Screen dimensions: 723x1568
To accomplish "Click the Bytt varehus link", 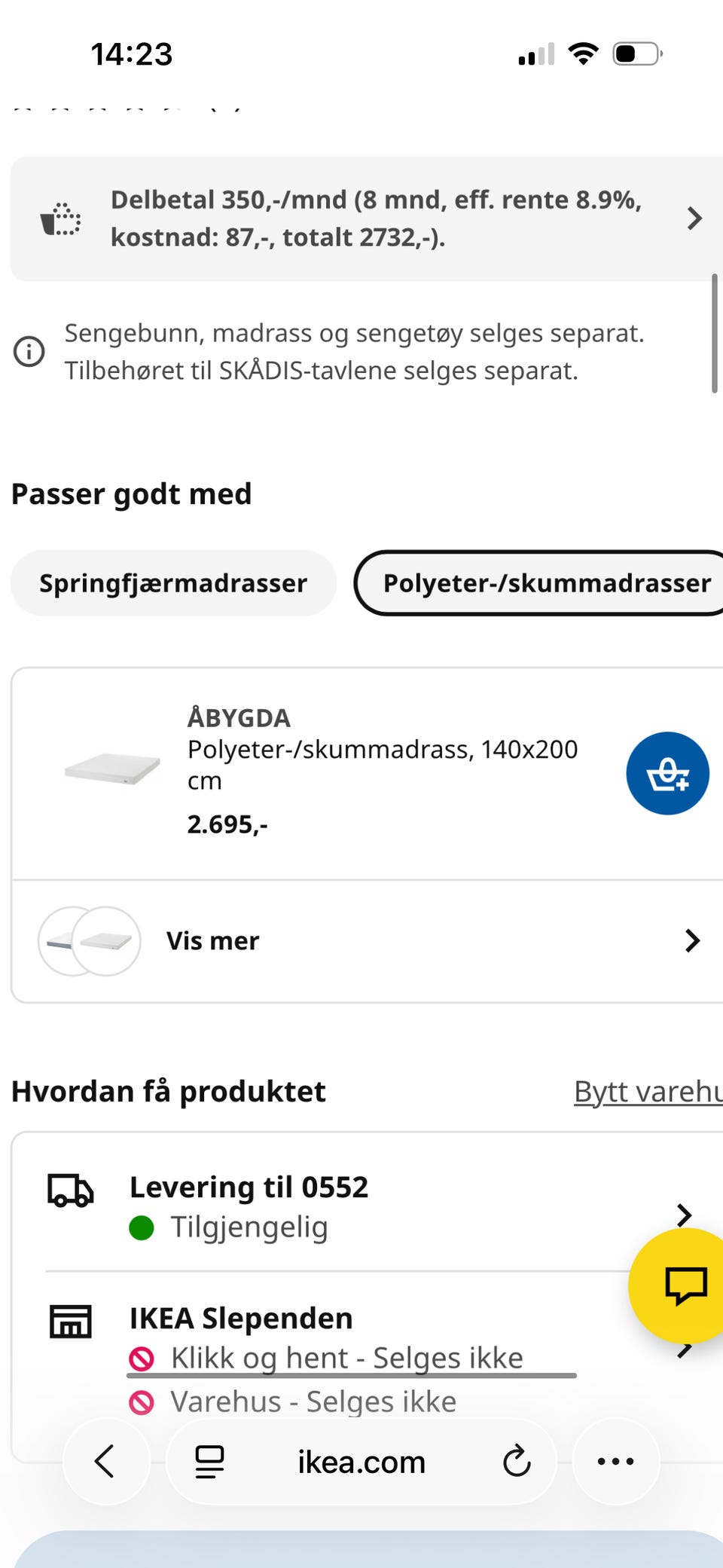I will tap(648, 1091).
